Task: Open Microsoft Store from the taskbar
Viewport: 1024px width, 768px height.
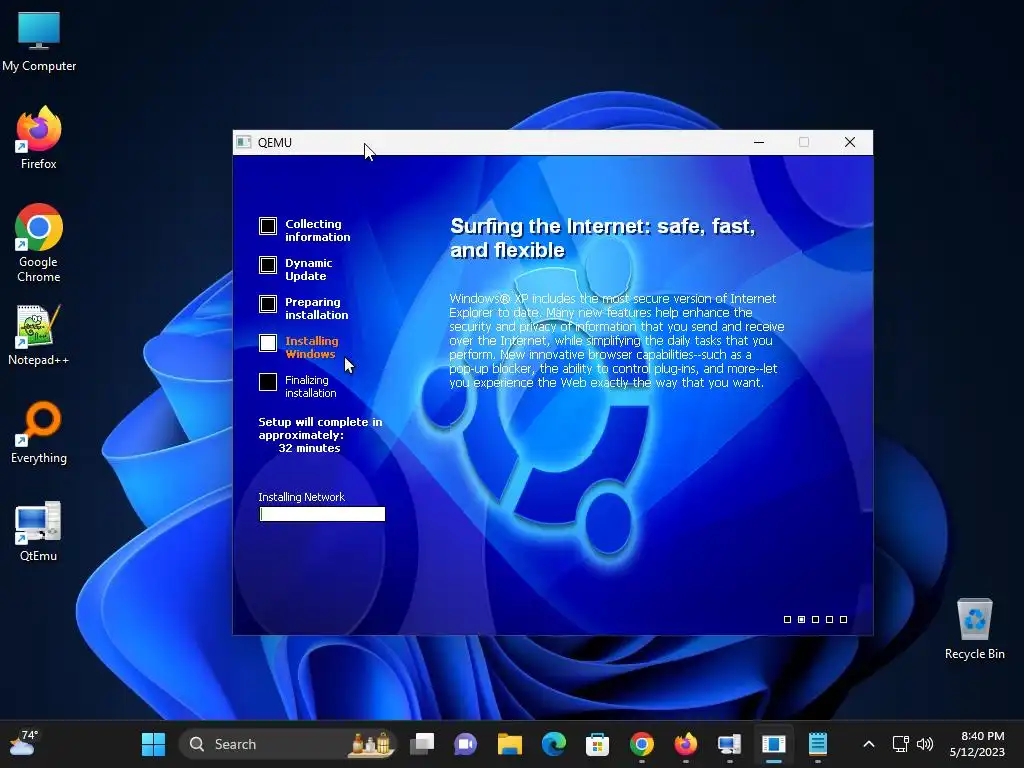Action: click(598, 744)
